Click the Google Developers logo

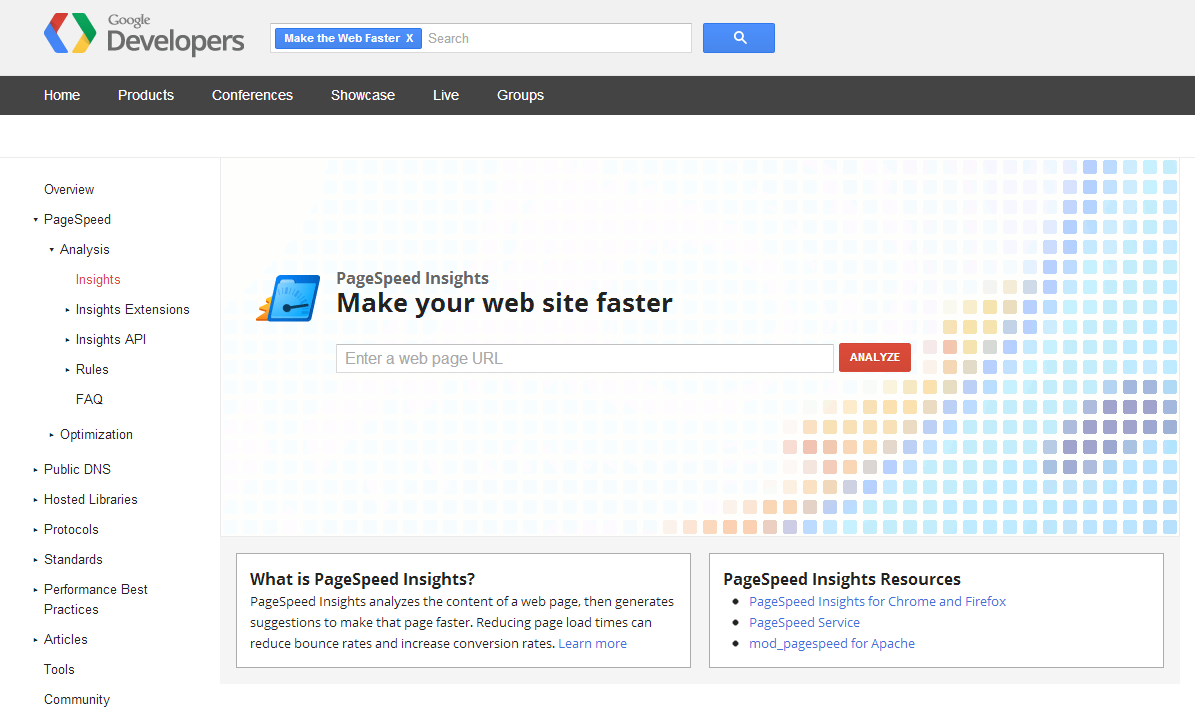pyautogui.click(x=144, y=37)
